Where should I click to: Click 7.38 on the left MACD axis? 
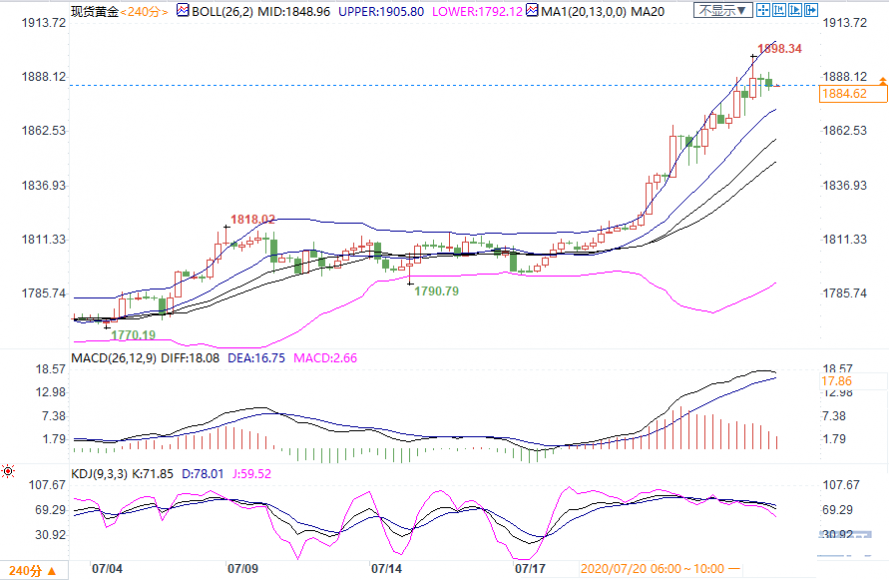(54, 416)
